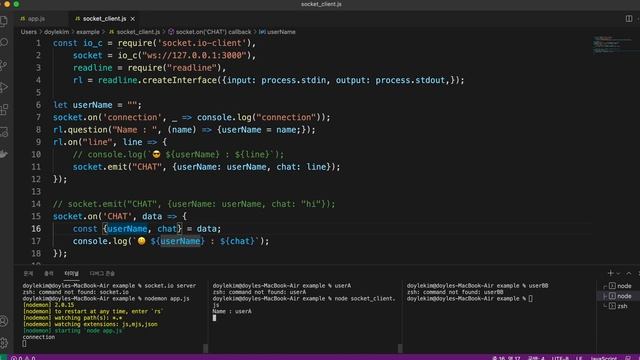This screenshot has height=360, width=640.
Task: Open the Docker view in activity bar
Action: [x=4, y=154]
